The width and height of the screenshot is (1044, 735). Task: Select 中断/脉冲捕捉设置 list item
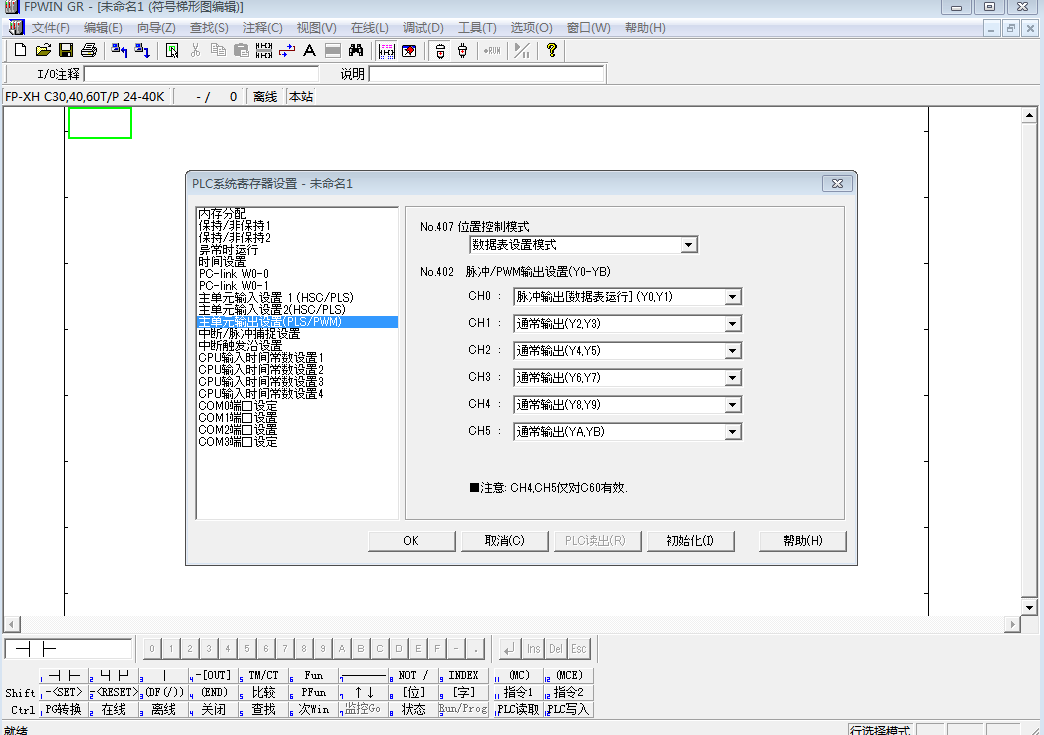[x=249, y=334]
